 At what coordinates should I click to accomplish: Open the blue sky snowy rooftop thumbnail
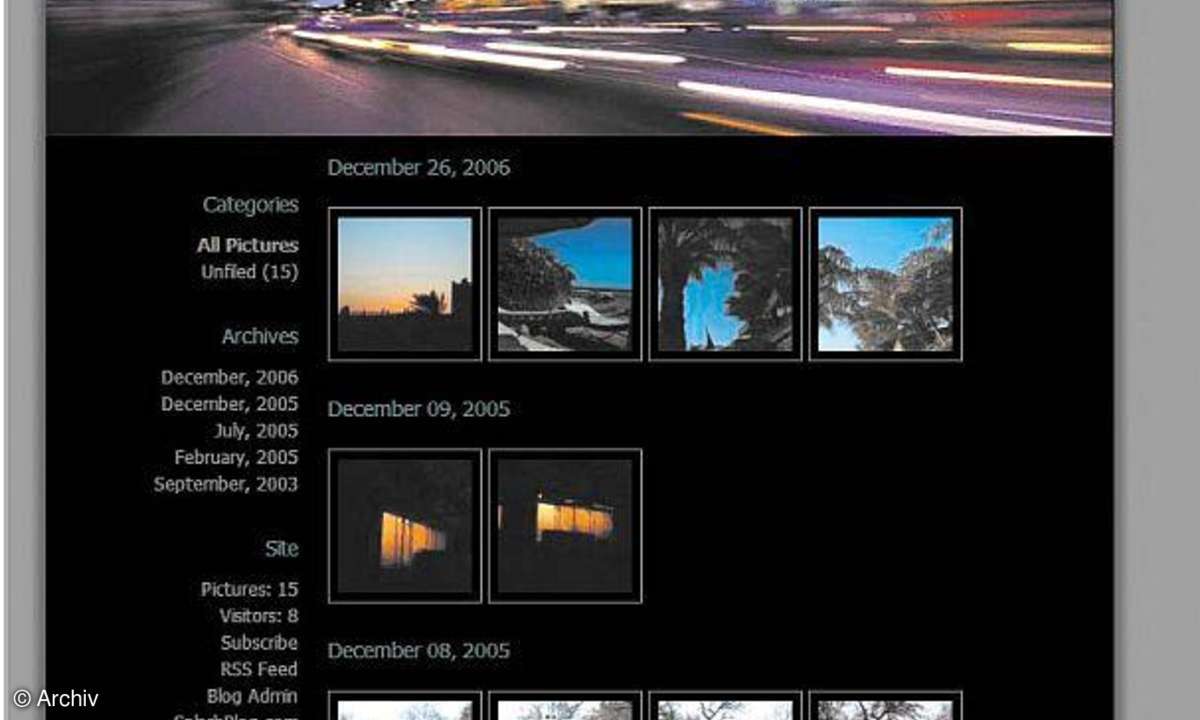click(x=565, y=284)
